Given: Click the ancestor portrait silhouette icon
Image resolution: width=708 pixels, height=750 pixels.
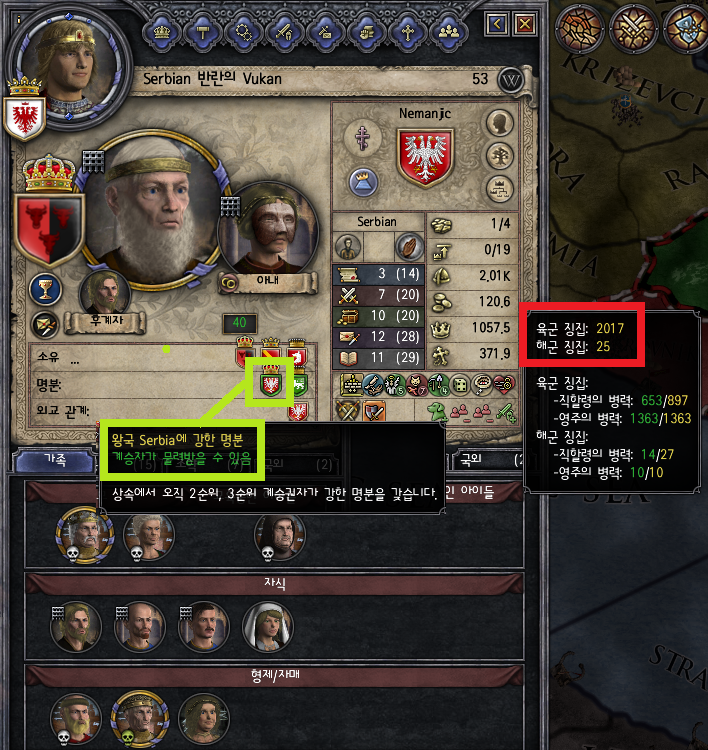Looking at the screenshot, I should pyautogui.click(x=500, y=122).
